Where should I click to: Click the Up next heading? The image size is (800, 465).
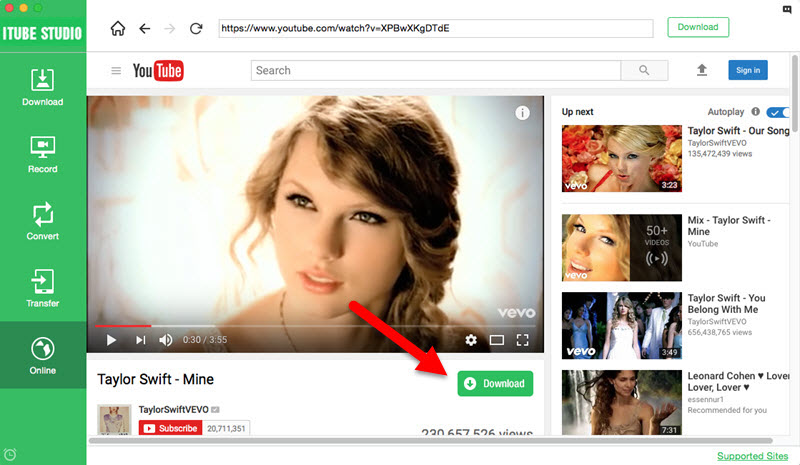578,112
